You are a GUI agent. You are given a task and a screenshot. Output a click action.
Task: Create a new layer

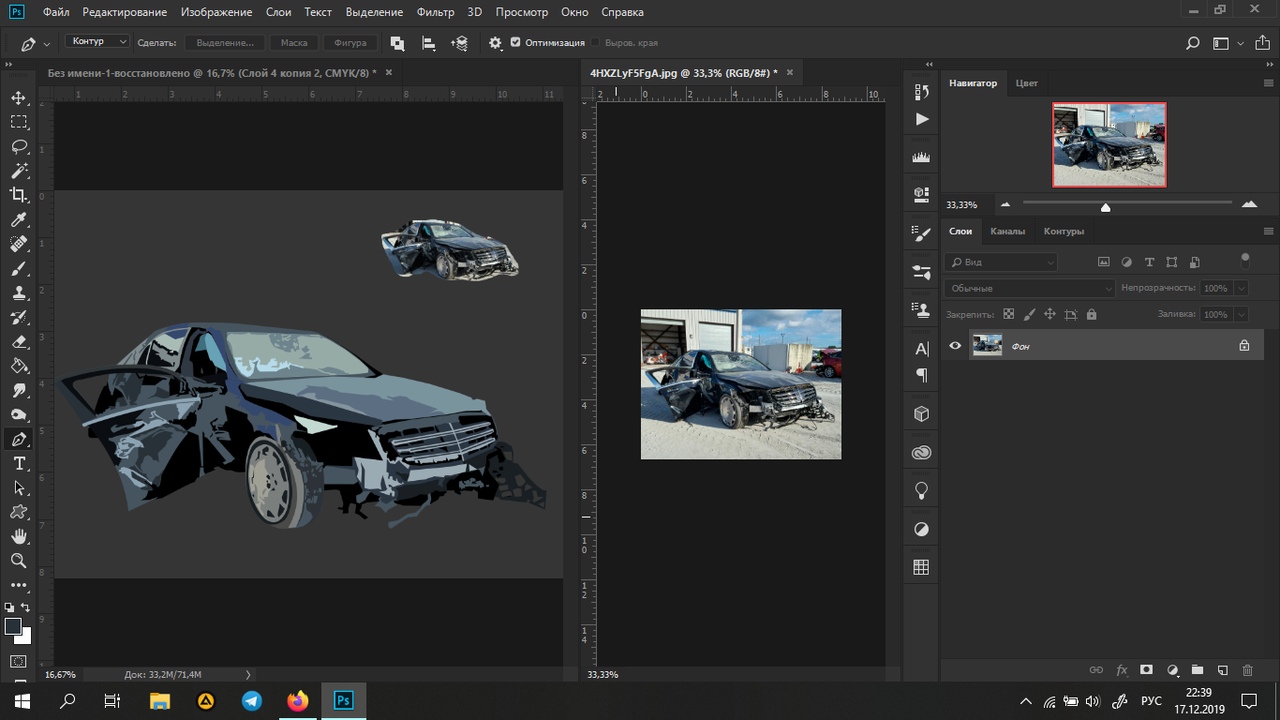(x=1222, y=670)
